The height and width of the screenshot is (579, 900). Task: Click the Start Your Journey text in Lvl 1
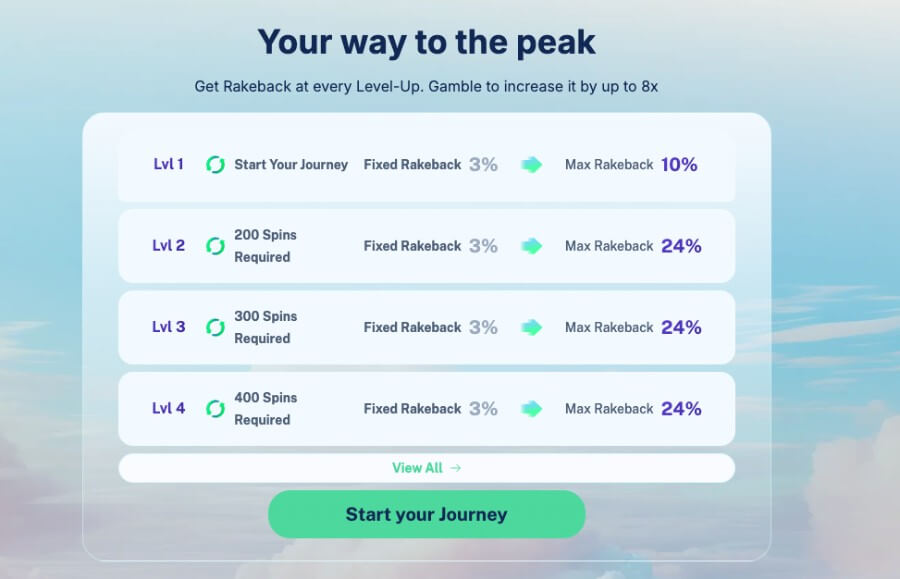pyautogui.click(x=291, y=165)
